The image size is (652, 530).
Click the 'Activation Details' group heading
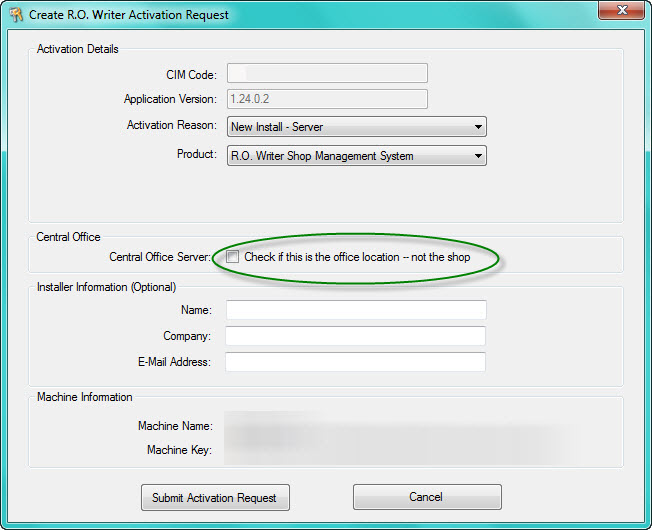[78, 49]
